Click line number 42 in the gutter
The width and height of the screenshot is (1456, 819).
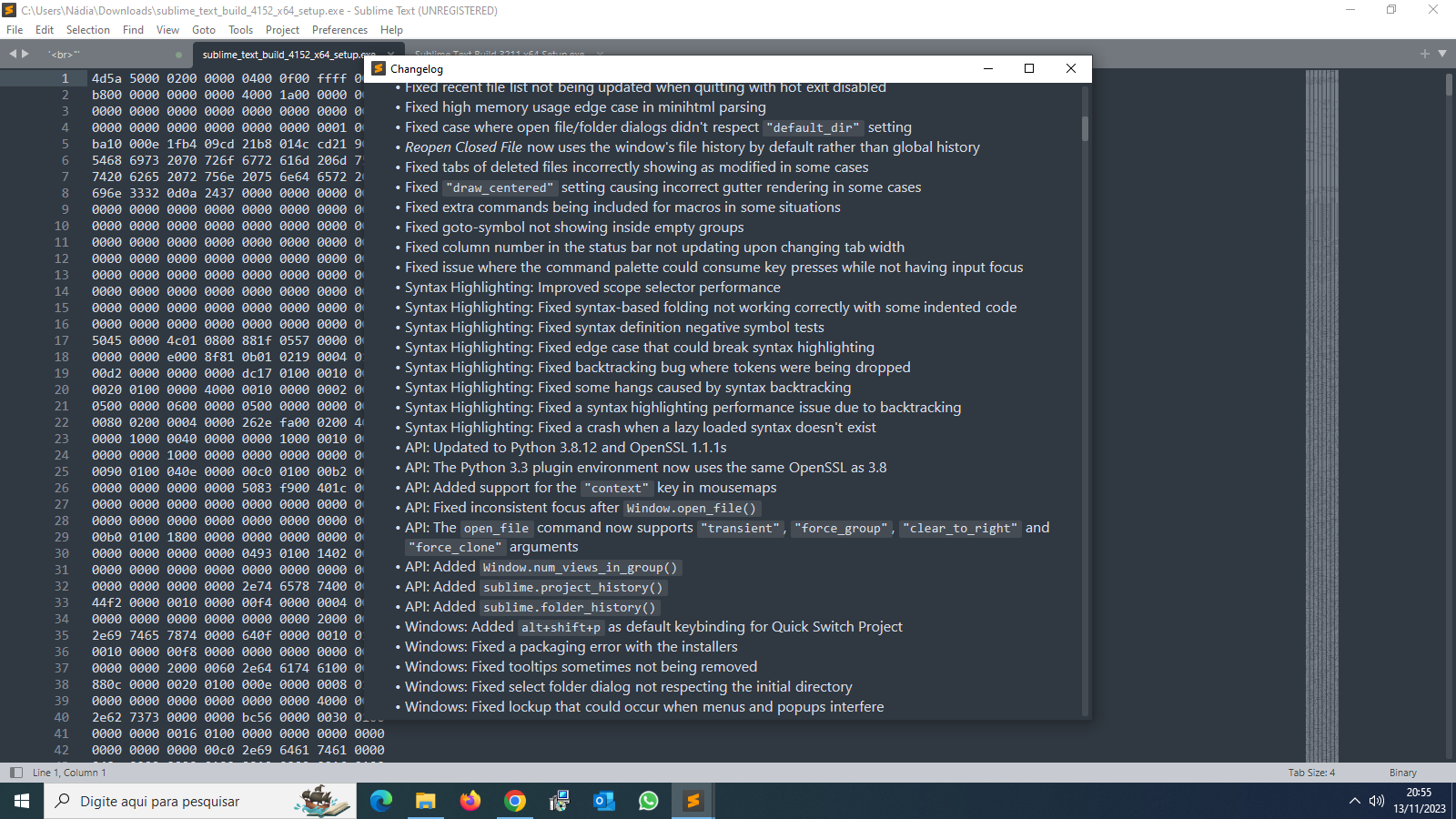pyautogui.click(x=62, y=750)
